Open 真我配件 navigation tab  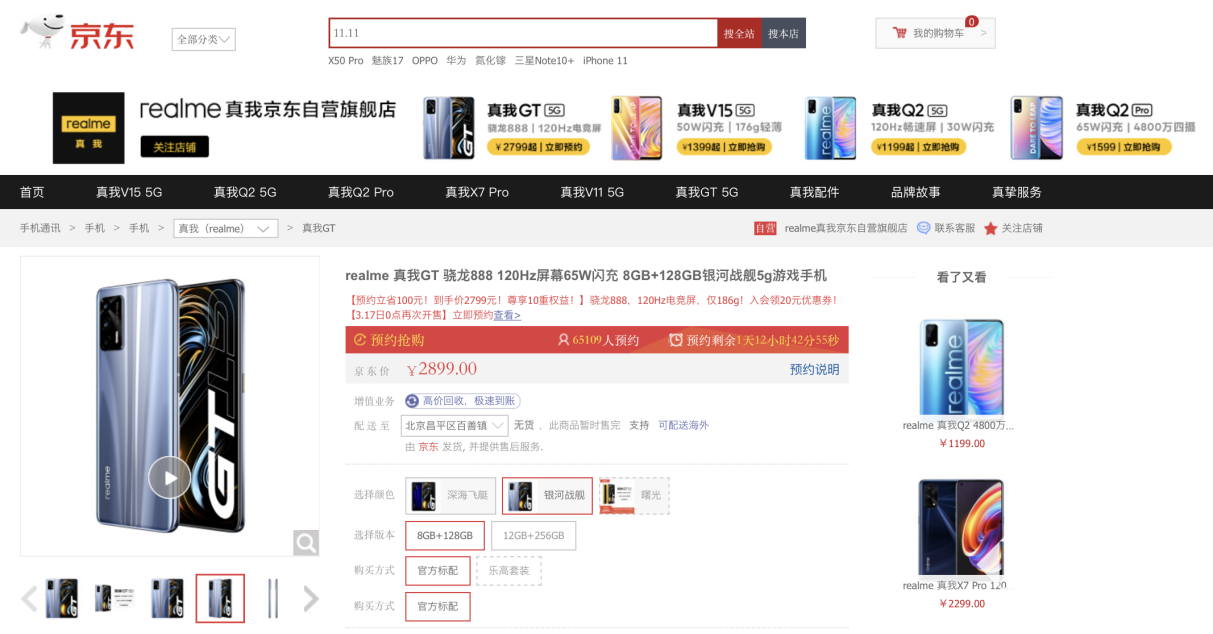pos(815,192)
